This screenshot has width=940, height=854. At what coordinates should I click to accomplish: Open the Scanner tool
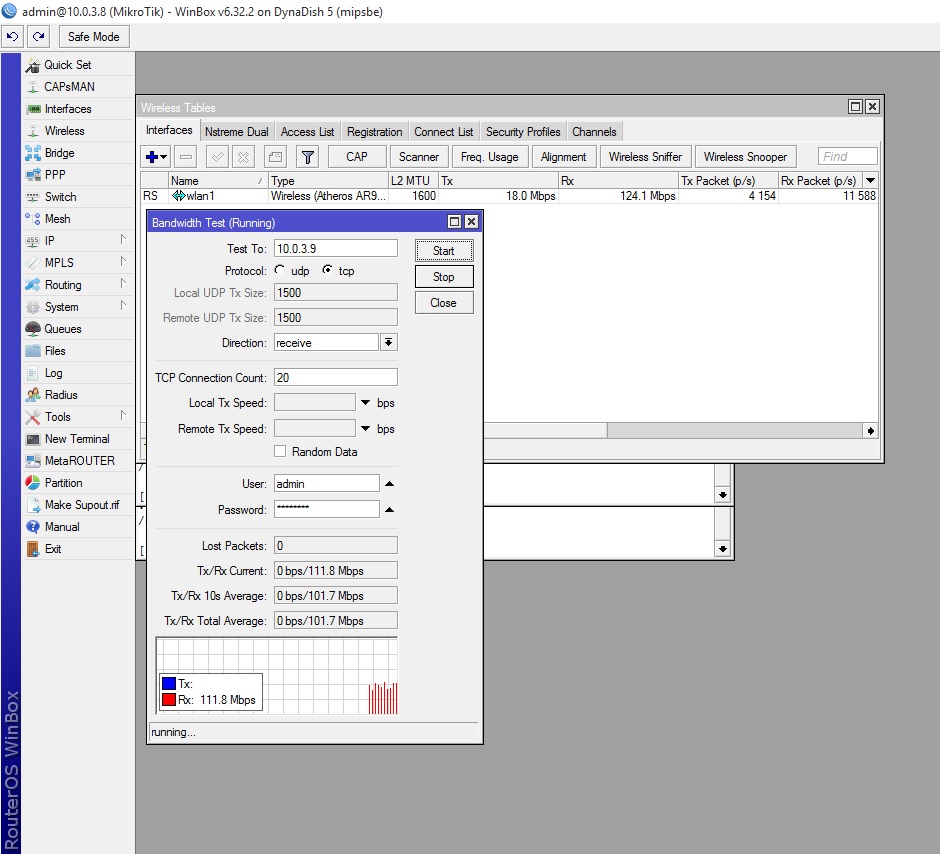tap(419, 157)
